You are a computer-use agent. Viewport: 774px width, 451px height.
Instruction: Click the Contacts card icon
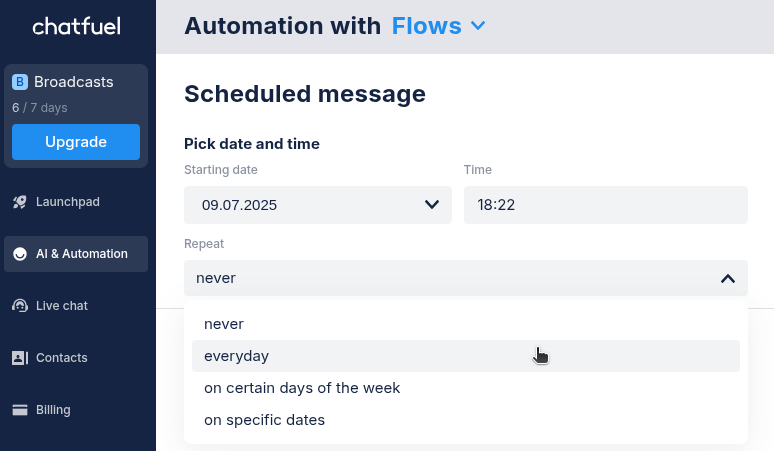click(20, 358)
